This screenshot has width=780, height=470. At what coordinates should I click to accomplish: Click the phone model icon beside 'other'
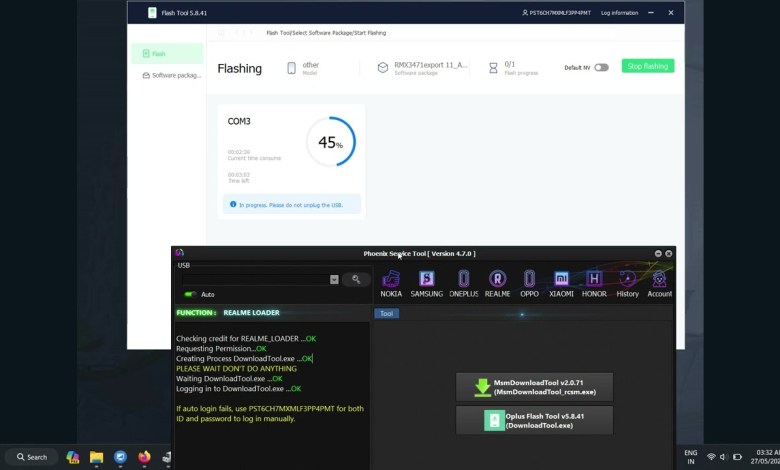[292, 68]
